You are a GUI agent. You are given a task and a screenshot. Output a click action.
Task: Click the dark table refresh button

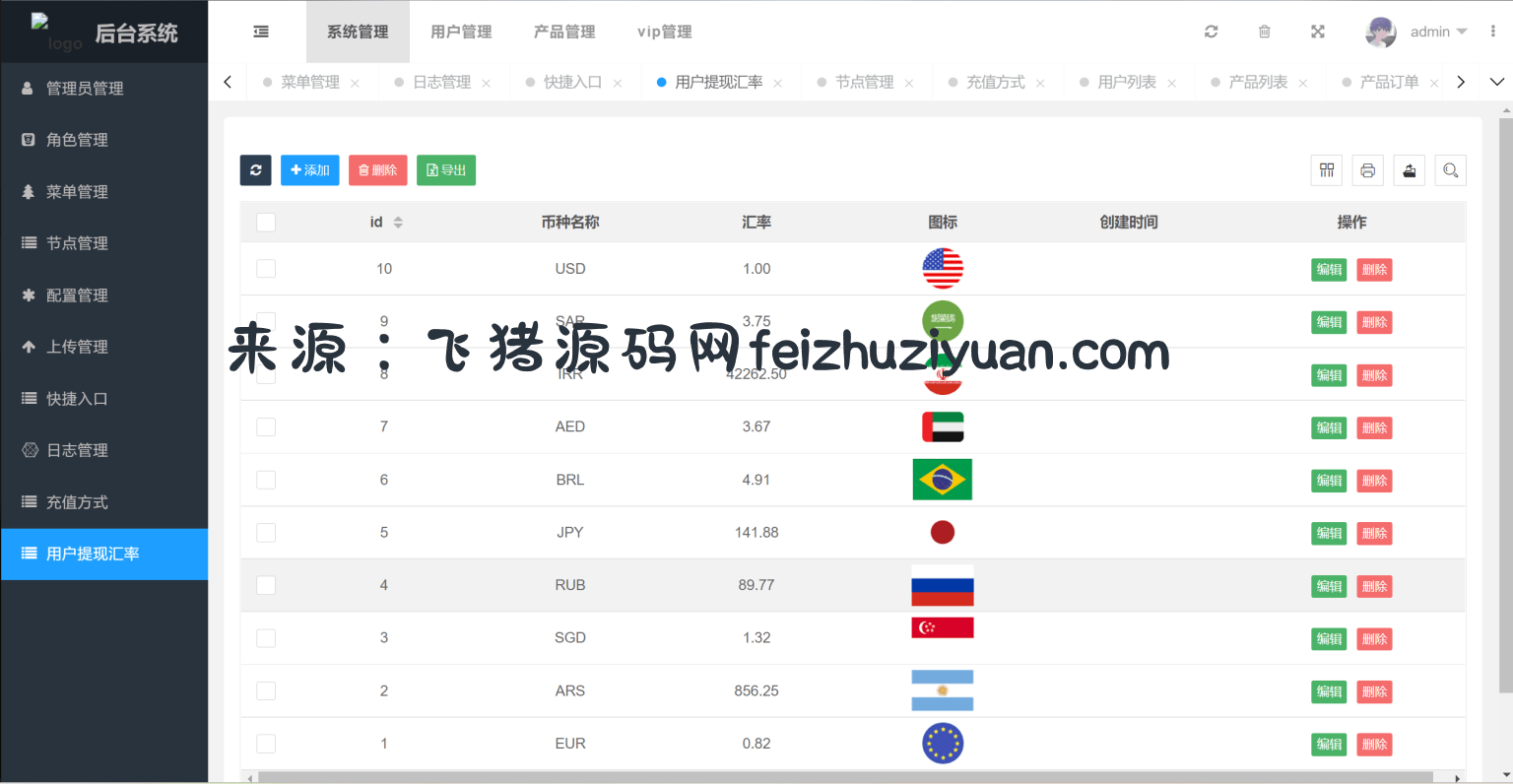(256, 170)
